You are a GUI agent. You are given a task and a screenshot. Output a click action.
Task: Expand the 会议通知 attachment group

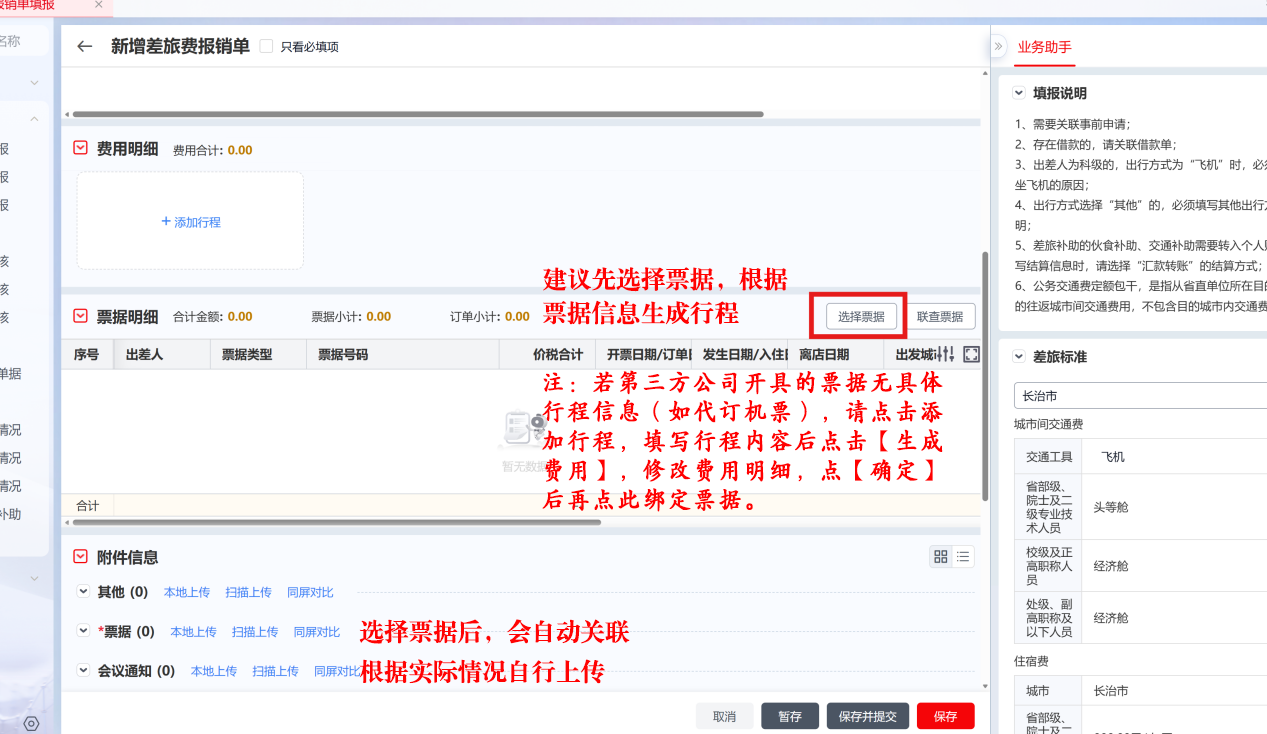[x=84, y=670]
